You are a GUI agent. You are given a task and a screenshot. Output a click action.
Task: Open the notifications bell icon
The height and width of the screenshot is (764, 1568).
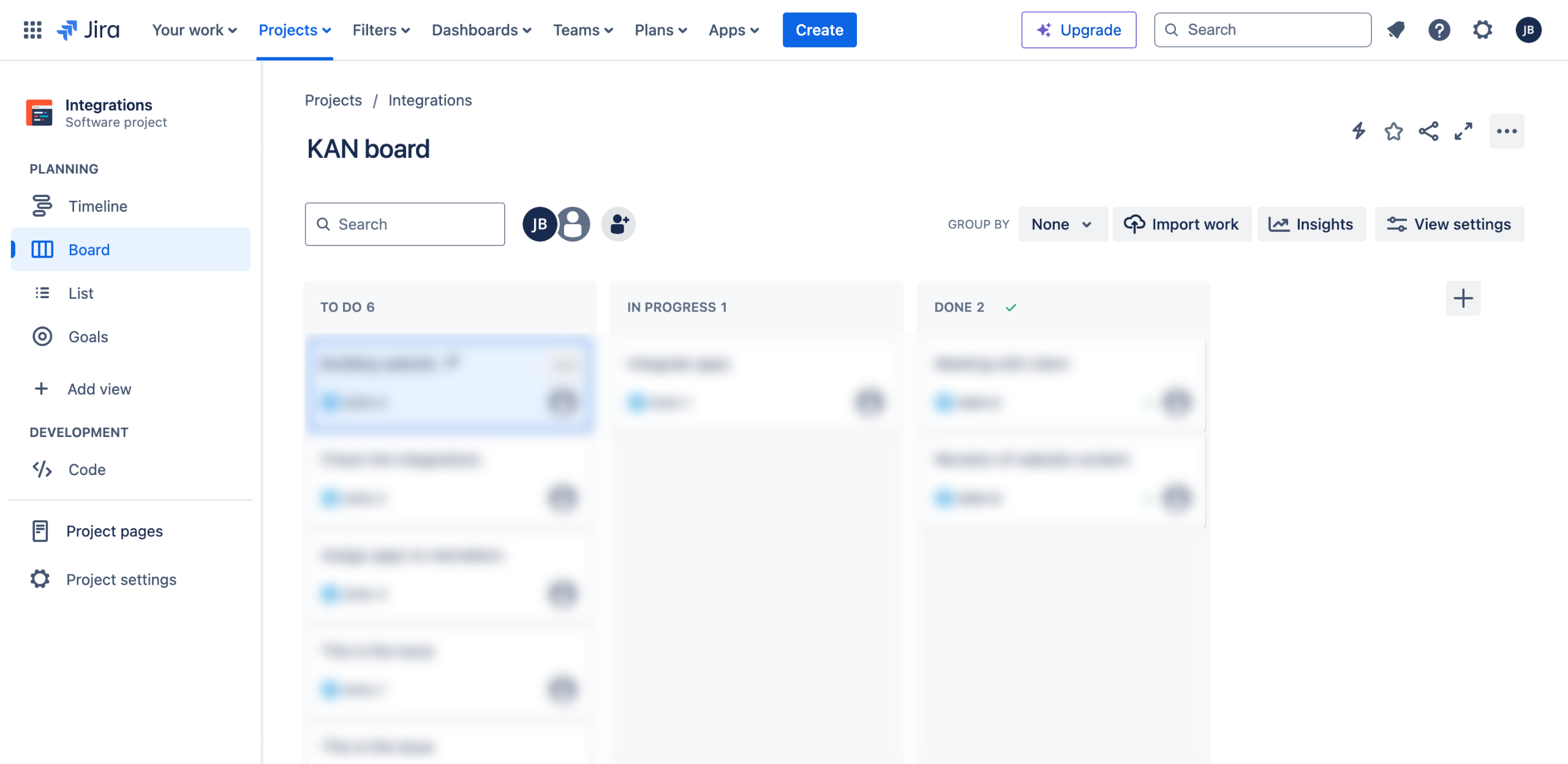click(1396, 30)
